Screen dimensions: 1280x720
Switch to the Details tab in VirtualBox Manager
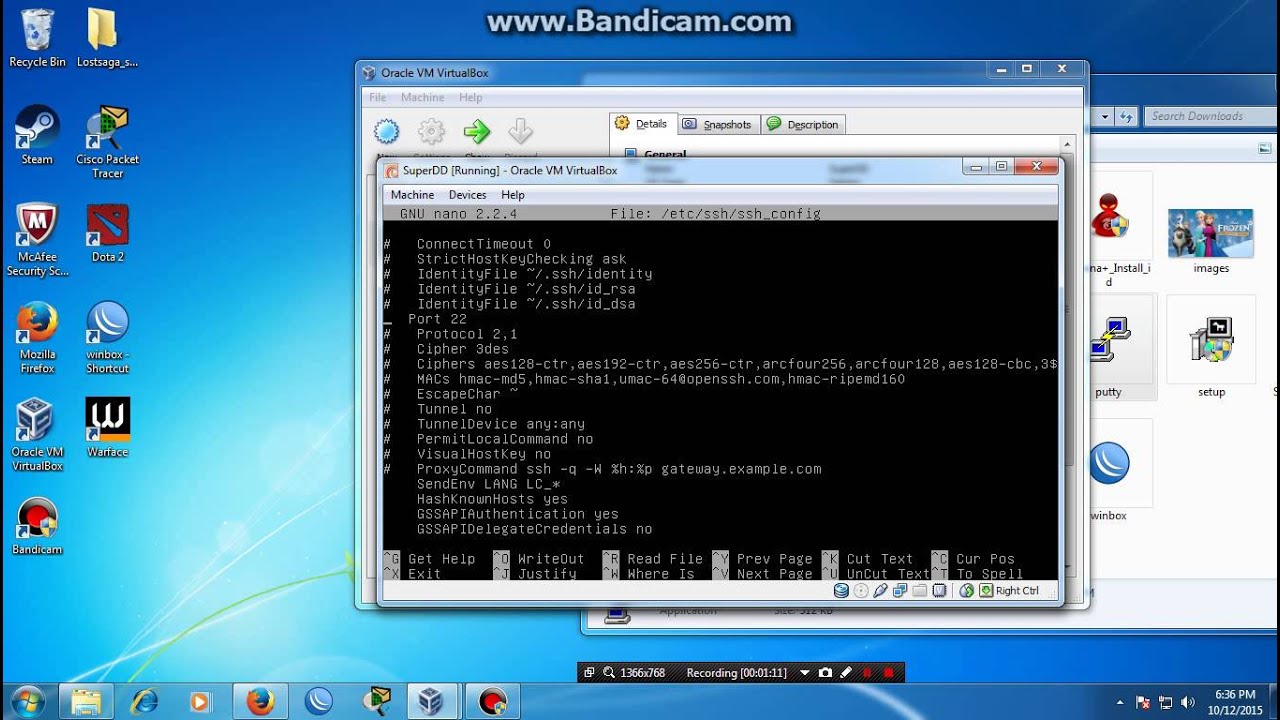coord(642,124)
